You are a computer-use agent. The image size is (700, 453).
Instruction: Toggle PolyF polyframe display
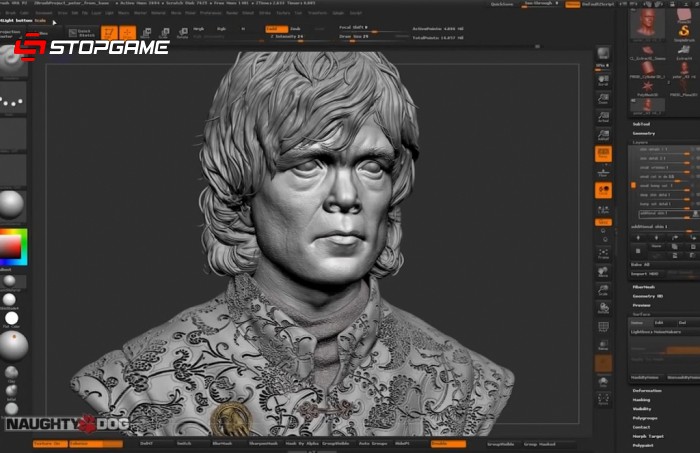click(603, 327)
